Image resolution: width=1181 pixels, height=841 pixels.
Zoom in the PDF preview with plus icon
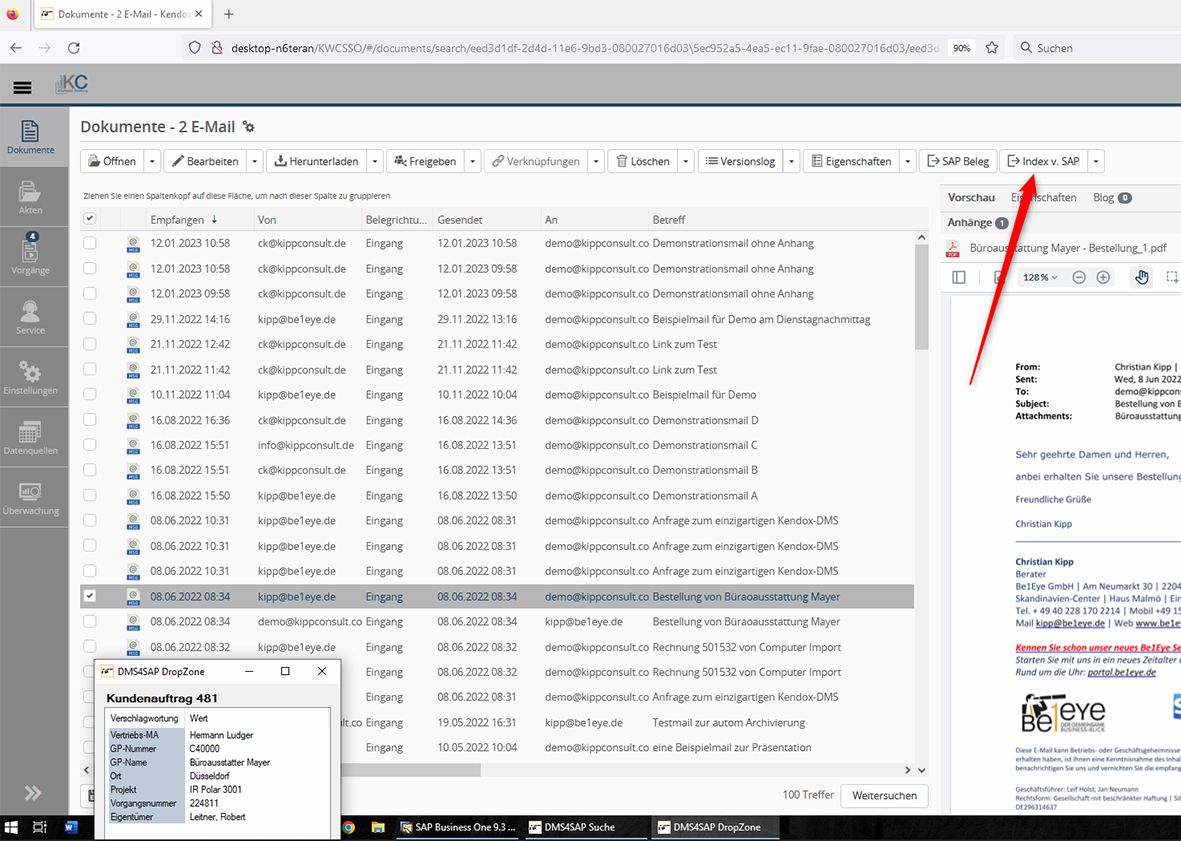(1103, 277)
